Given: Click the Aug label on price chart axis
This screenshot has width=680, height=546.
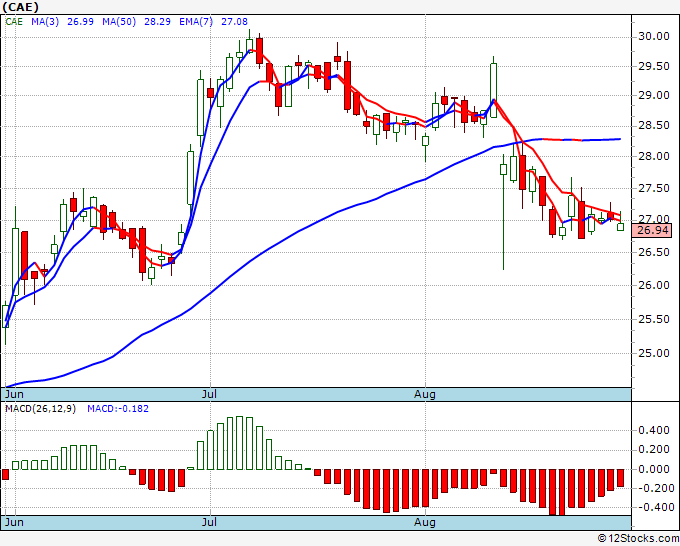Looking at the screenshot, I should point(425,394).
